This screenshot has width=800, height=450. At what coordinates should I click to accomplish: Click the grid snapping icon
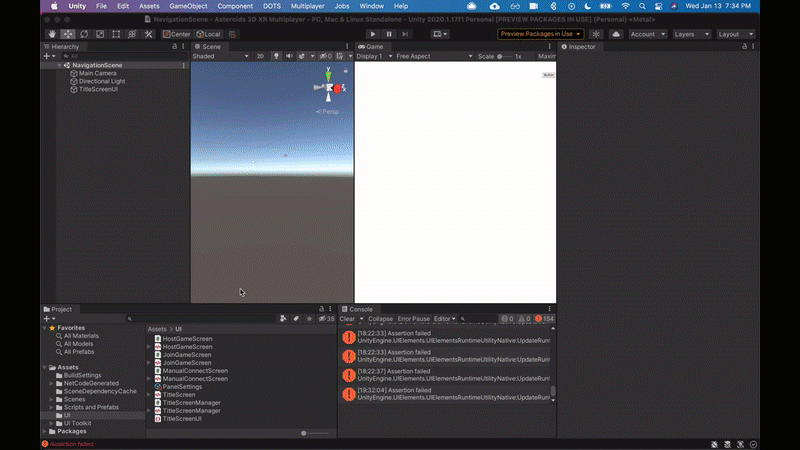pos(232,34)
